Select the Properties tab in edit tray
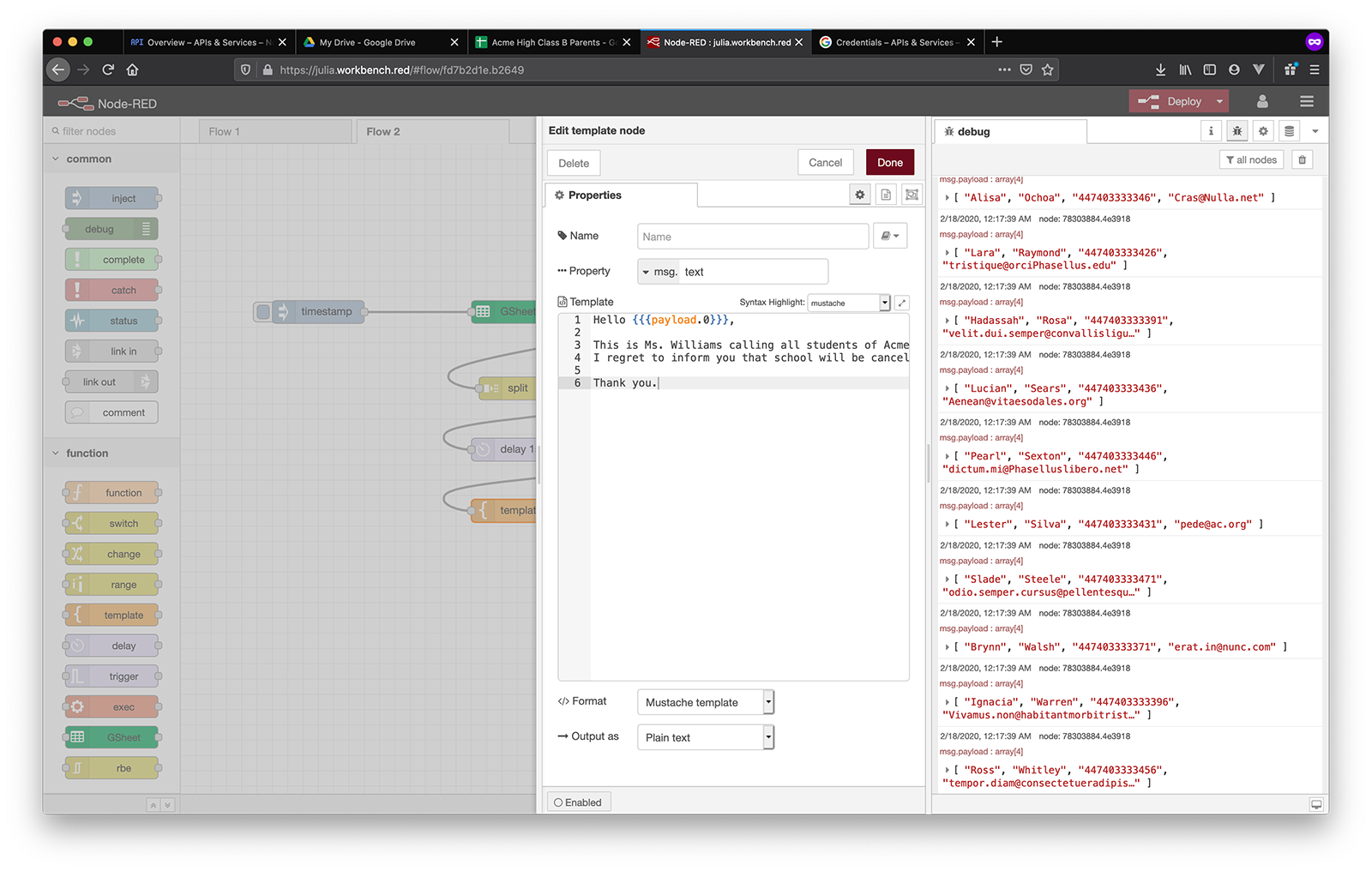The image size is (1372, 871). coord(622,195)
